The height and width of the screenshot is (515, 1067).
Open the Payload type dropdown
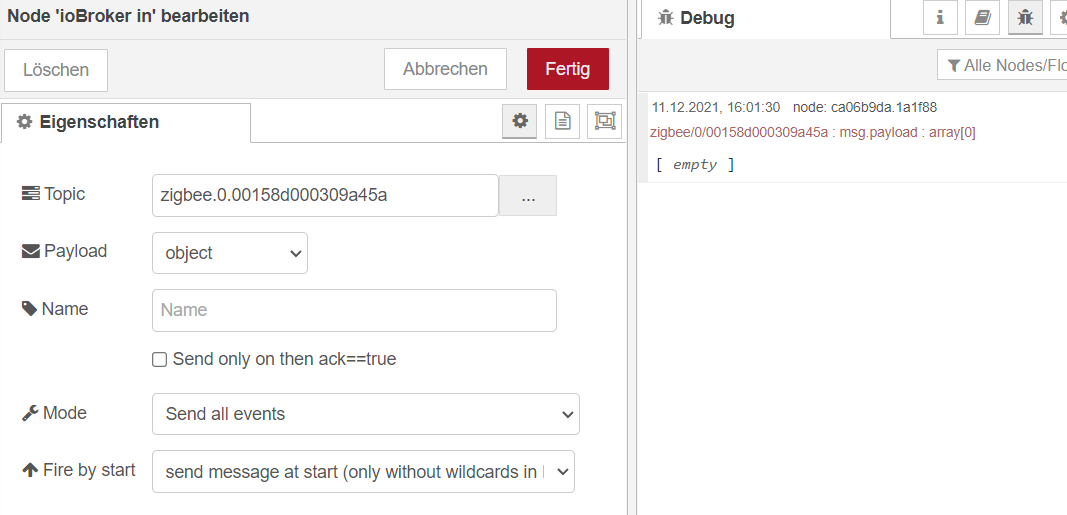[x=230, y=253]
